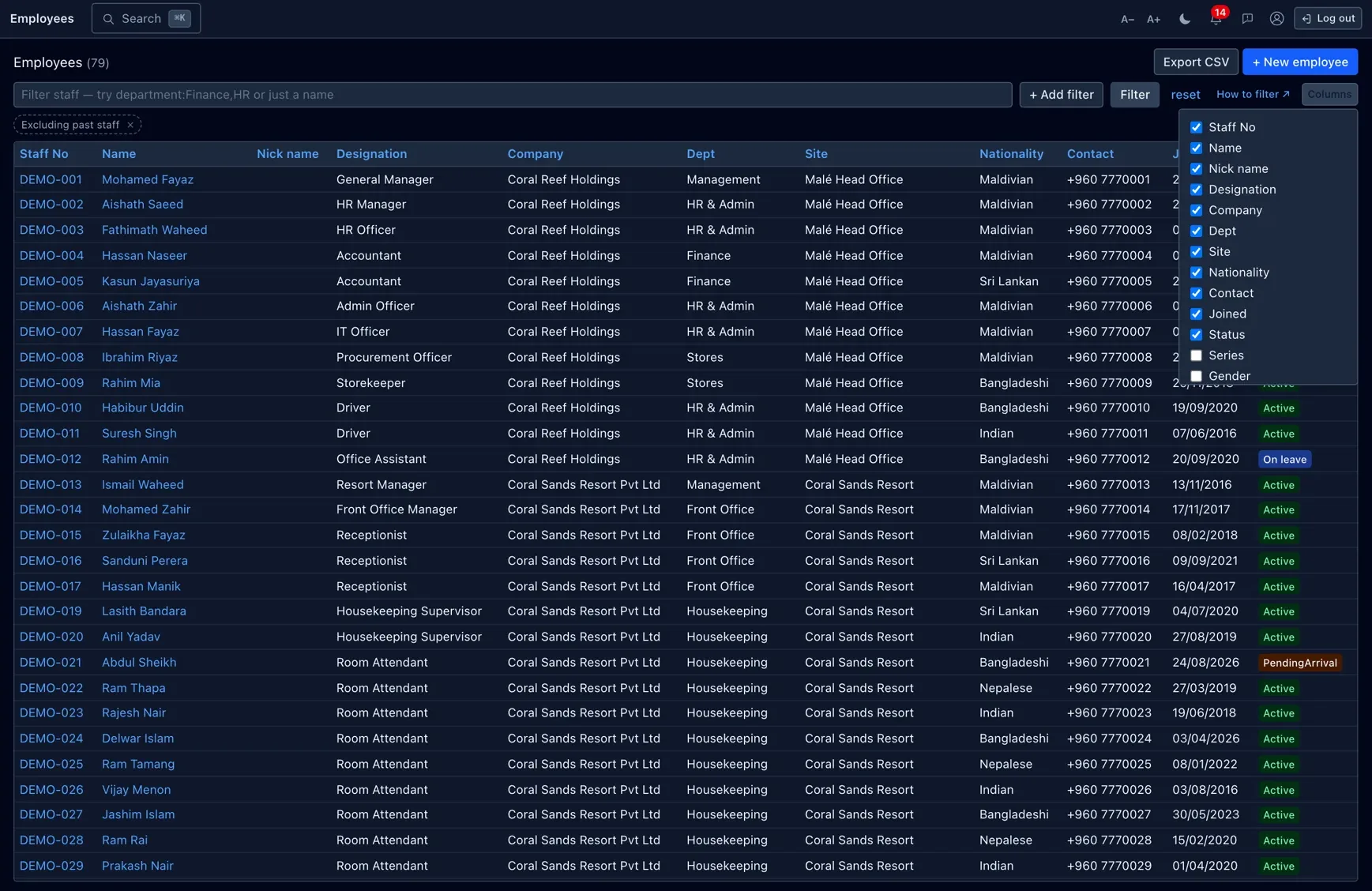Uncheck the Site column checkbox
Viewport: 1372px width, 891px height.
click(1196, 252)
